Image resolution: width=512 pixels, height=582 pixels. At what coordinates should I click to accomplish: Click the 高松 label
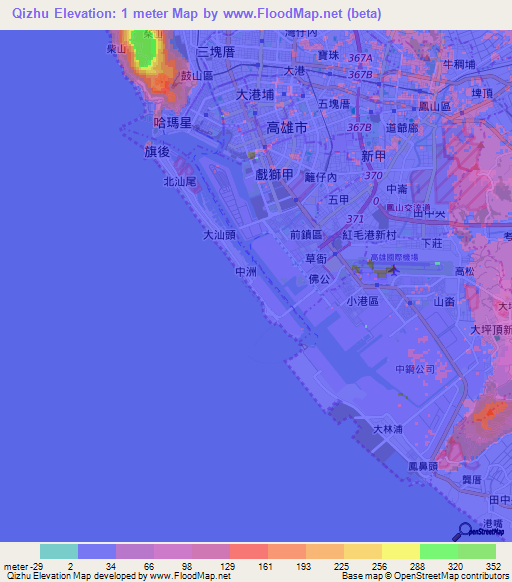point(465,271)
